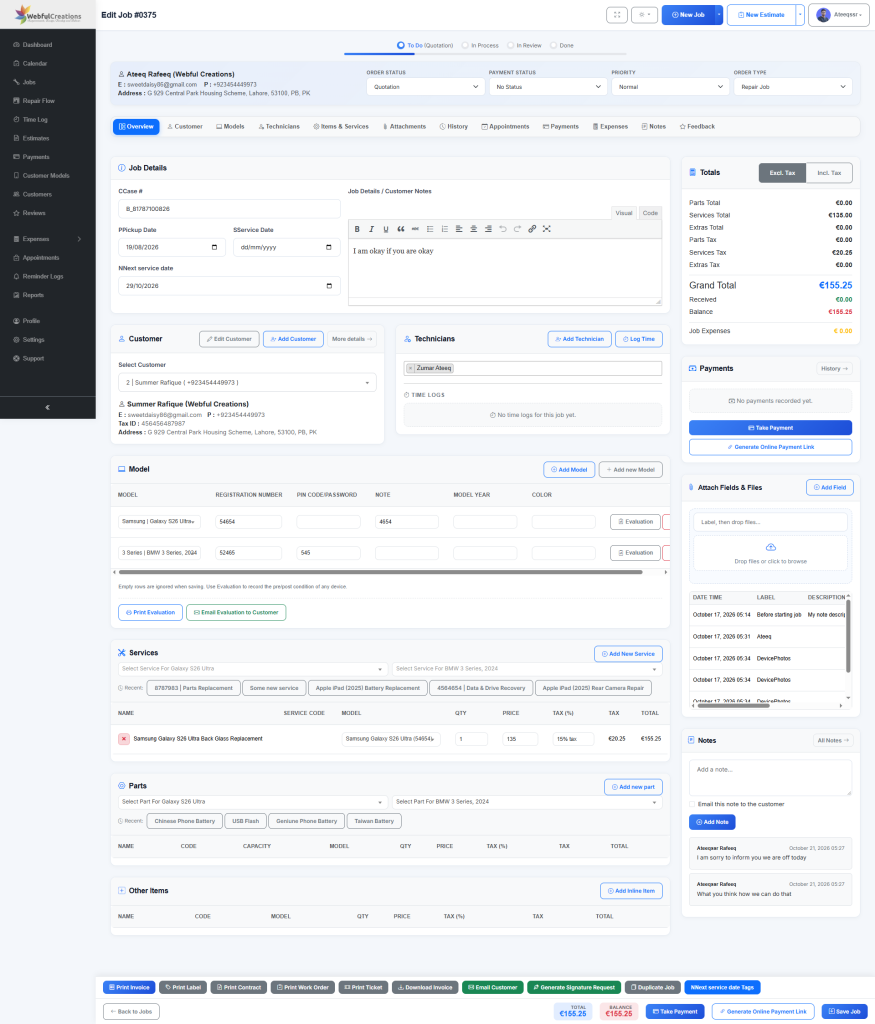Click the insert link icon in editor
The width and height of the screenshot is (875, 1024).
pos(532,229)
